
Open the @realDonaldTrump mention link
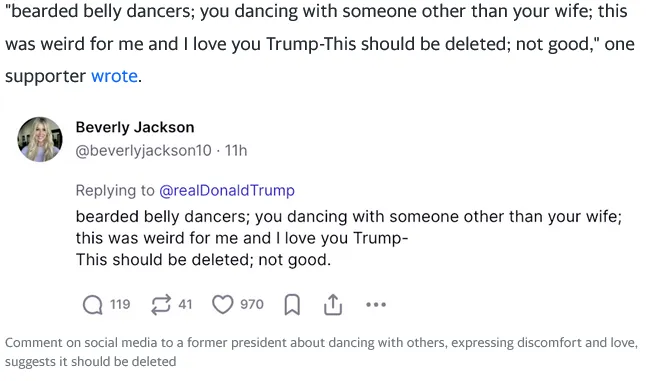point(227,190)
